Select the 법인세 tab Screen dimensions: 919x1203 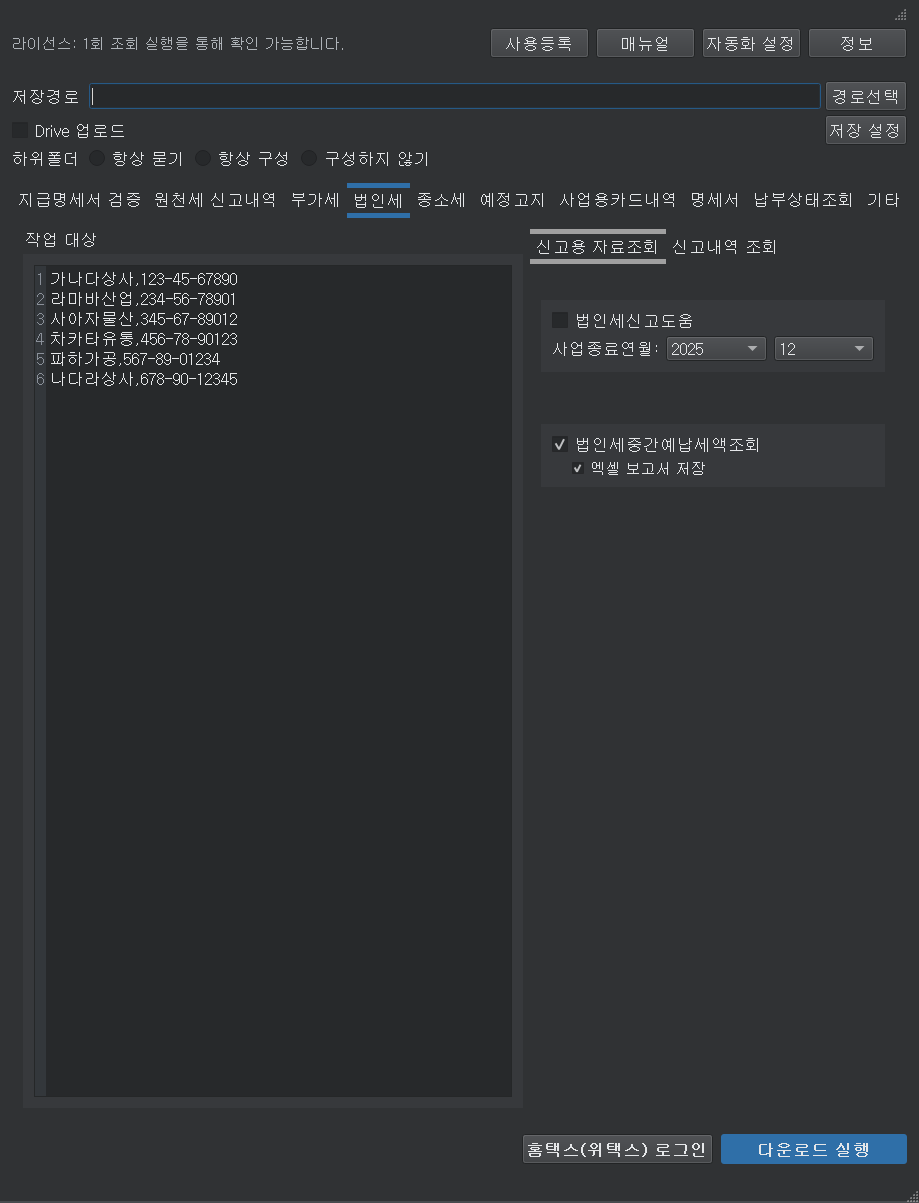pyautogui.click(x=378, y=200)
